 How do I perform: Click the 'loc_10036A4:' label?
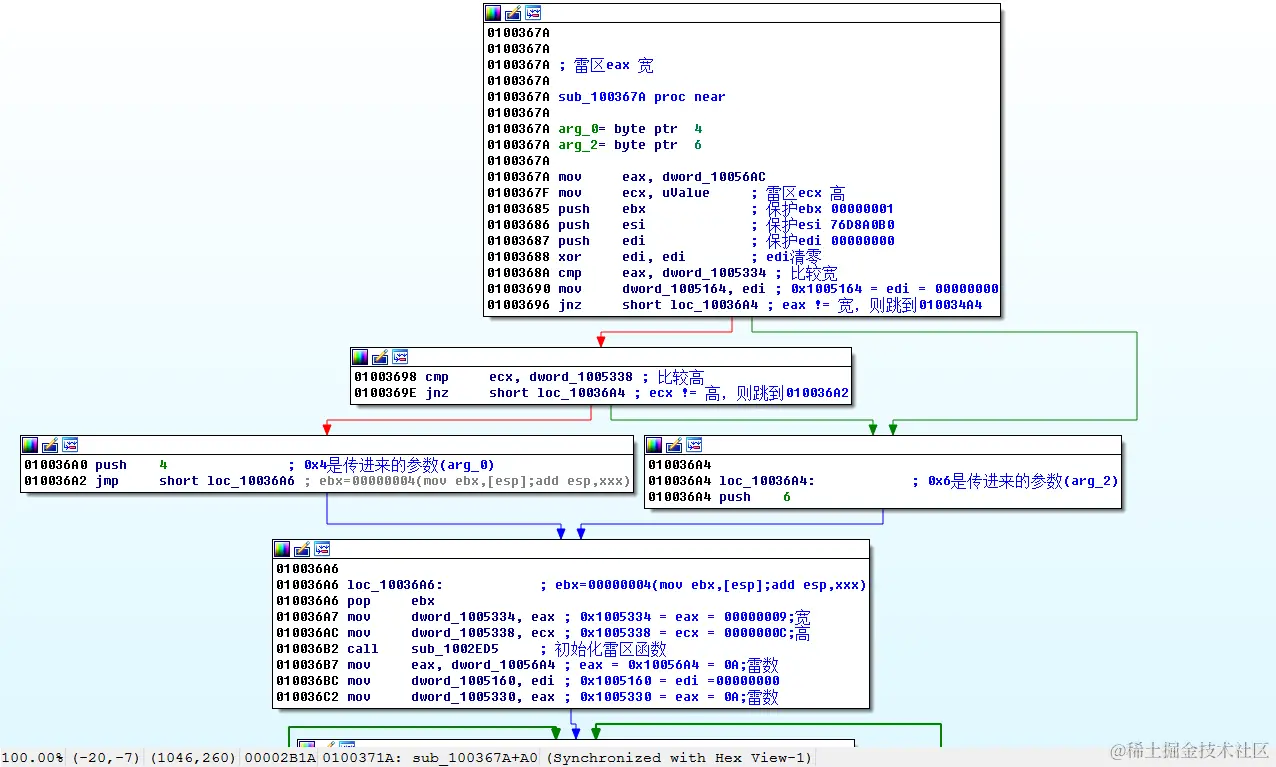point(767,481)
